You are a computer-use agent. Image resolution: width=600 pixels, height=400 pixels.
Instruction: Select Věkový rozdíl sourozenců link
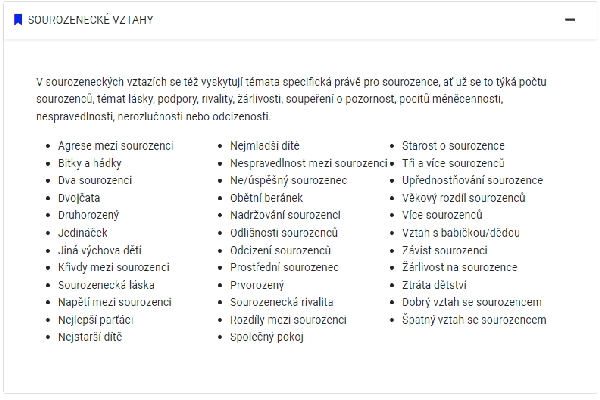click(463, 198)
